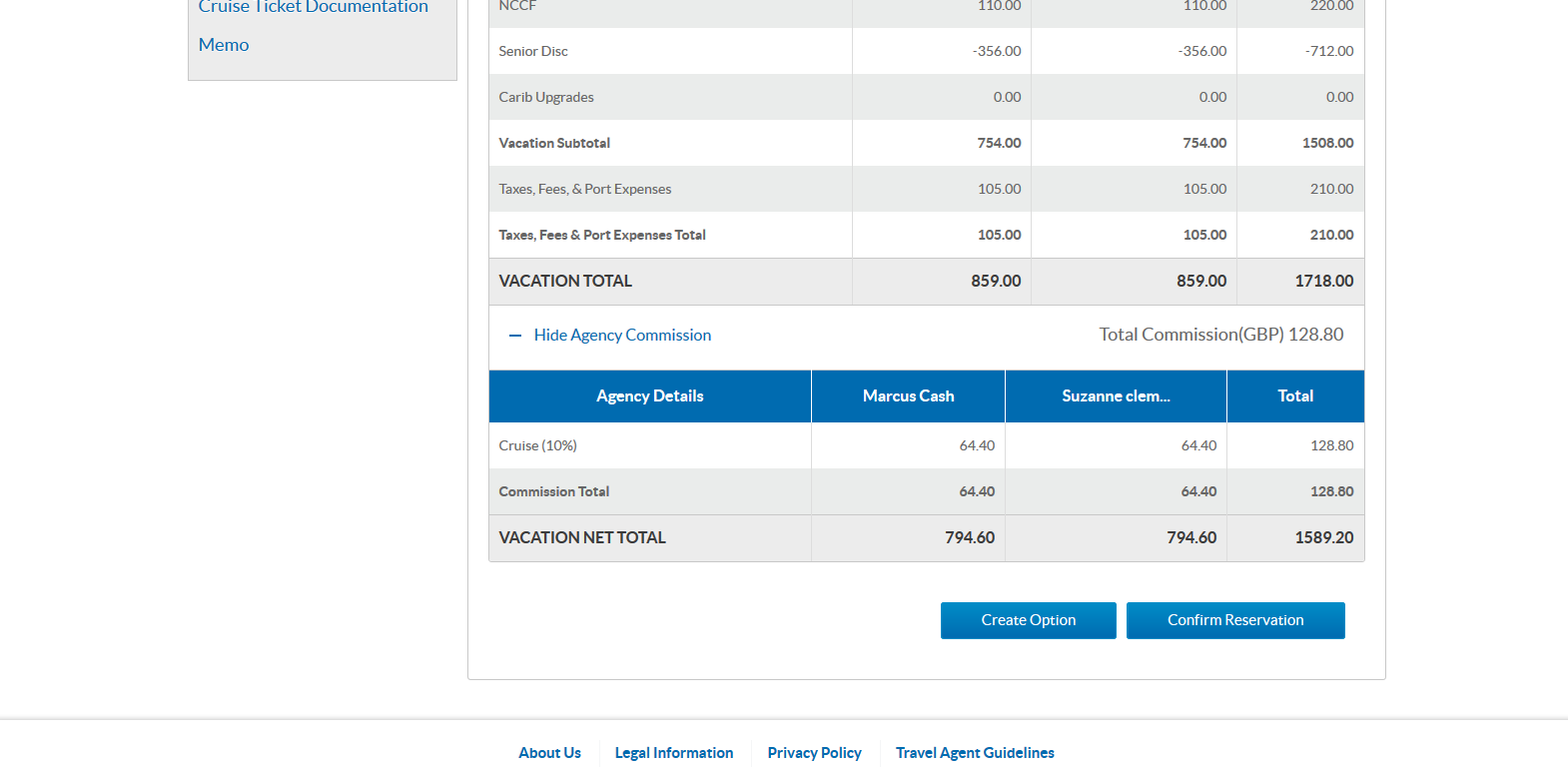Open the Cruise Ticket Documentation link
The width and height of the screenshot is (1568, 767).
[313, 7]
